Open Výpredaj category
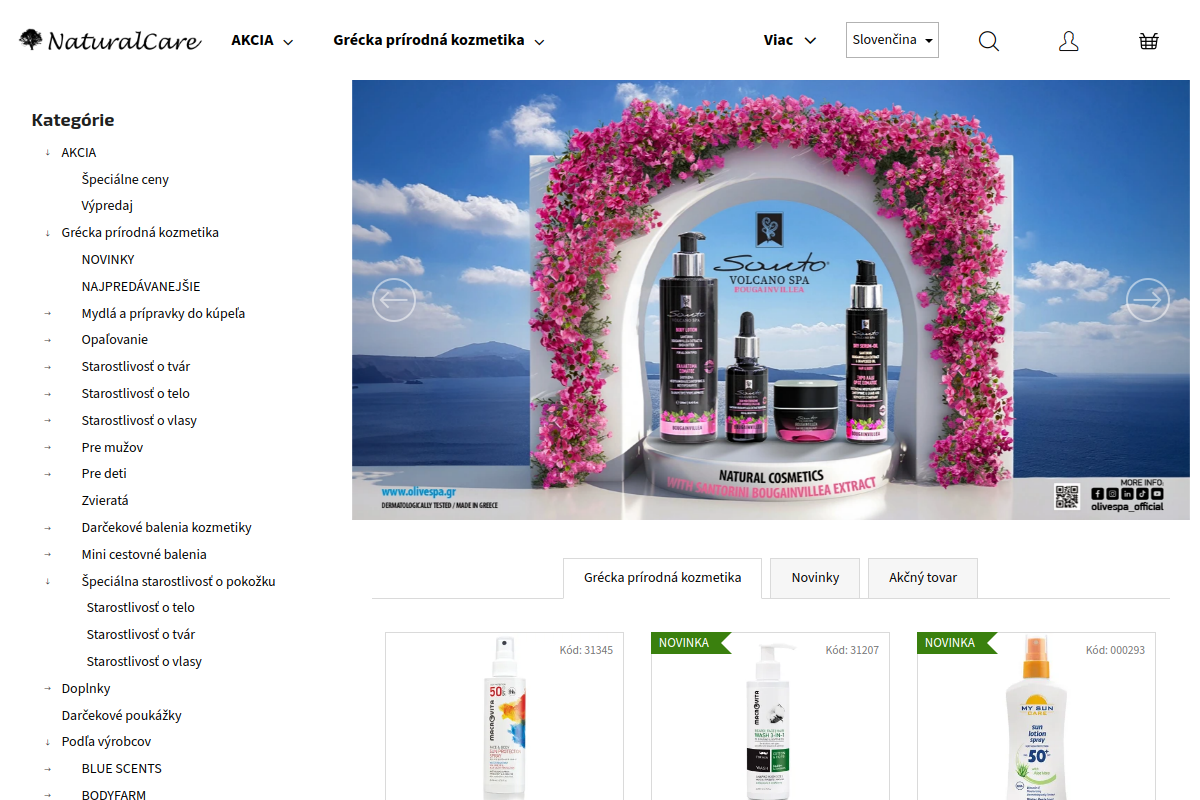The width and height of the screenshot is (1200, 800). coord(107,206)
